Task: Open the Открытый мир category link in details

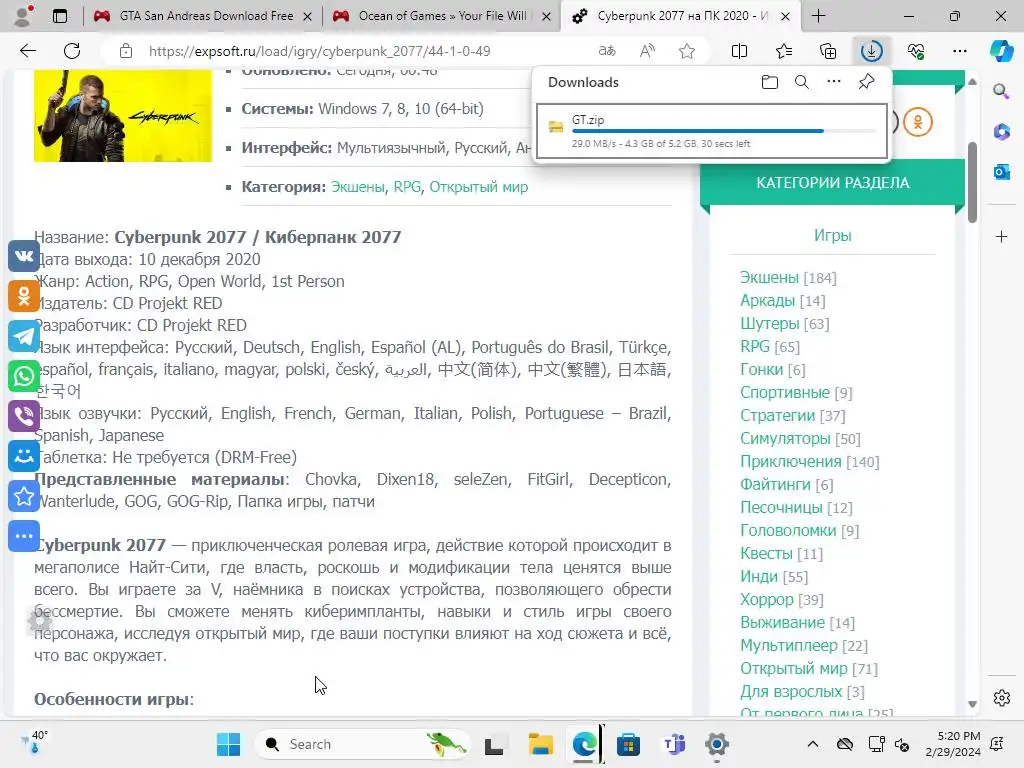Action: (479, 187)
